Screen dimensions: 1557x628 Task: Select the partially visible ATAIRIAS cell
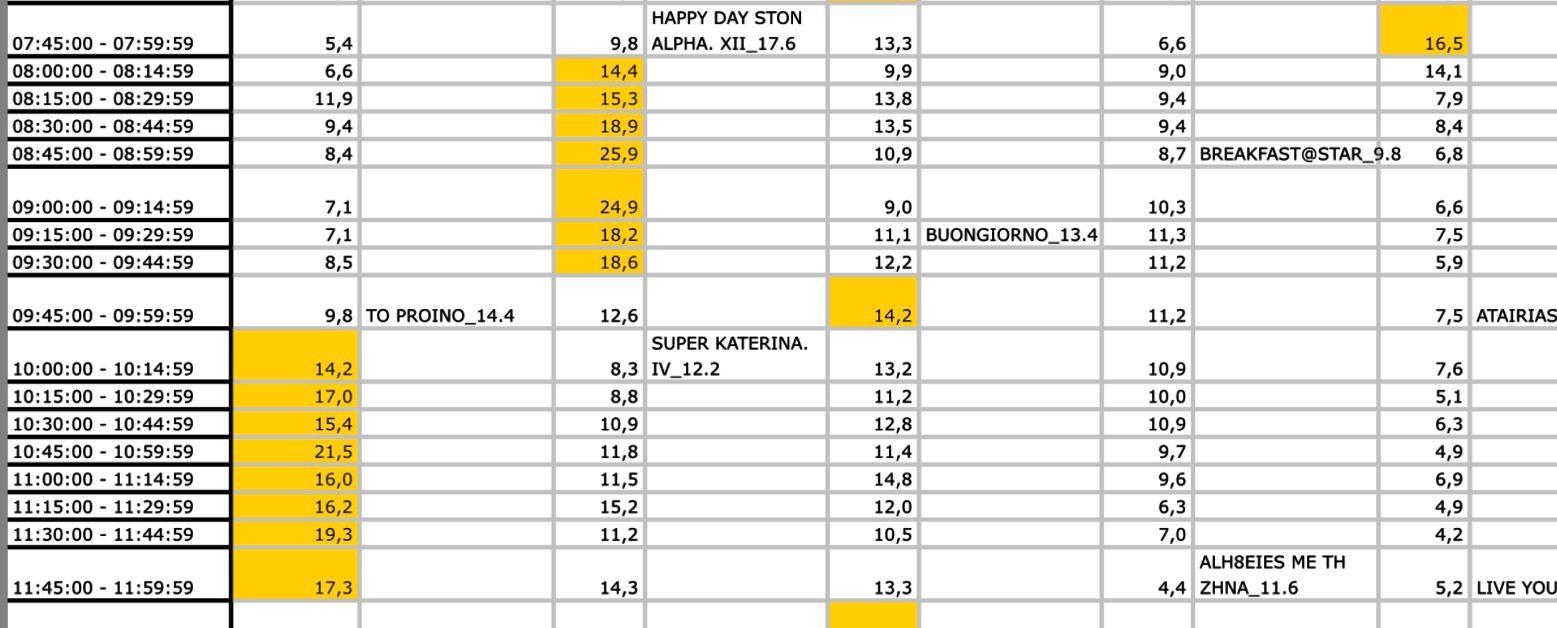coord(1516,316)
